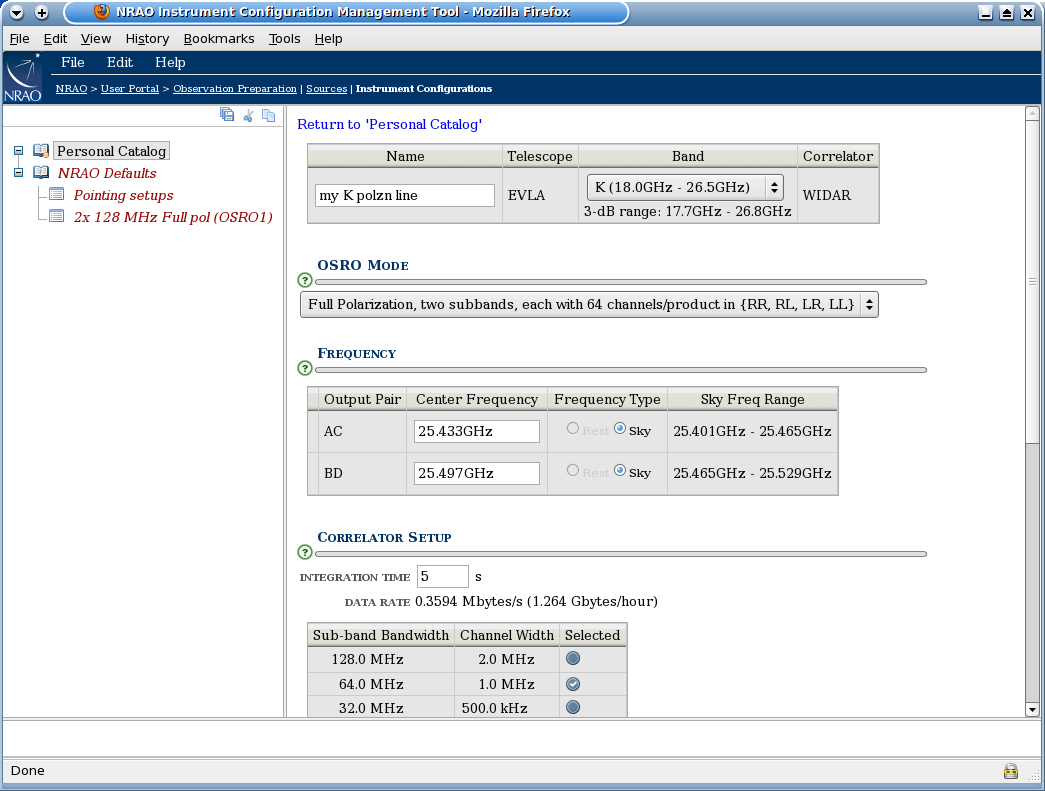Click the Copy icon in the catalog toolbar
Viewport: 1045px width, 791px height.
pyautogui.click(x=268, y=114)
